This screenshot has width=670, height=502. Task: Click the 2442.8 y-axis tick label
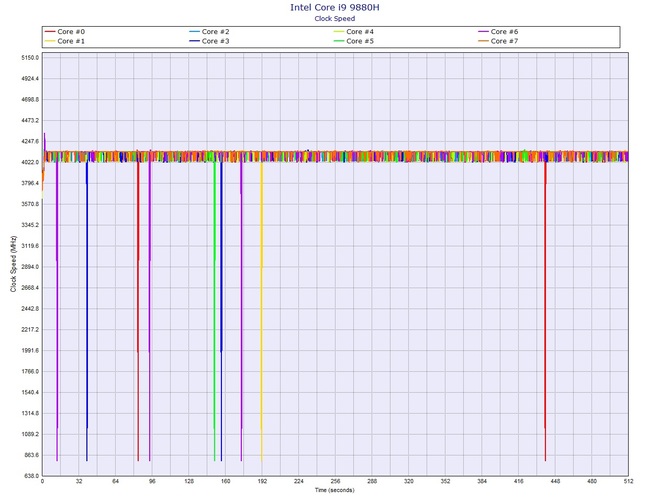(30, 309)
